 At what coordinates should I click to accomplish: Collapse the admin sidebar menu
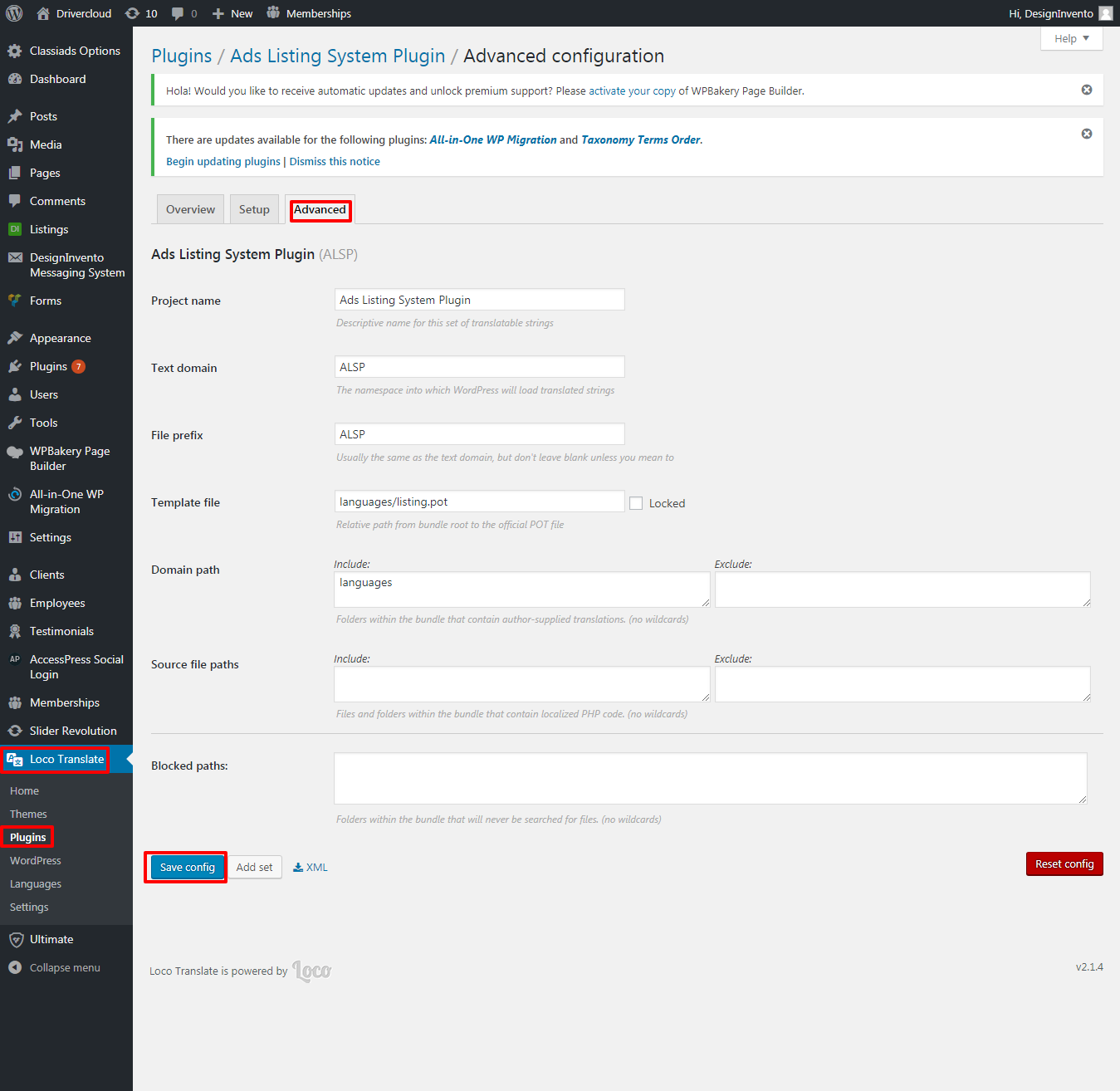55,967
